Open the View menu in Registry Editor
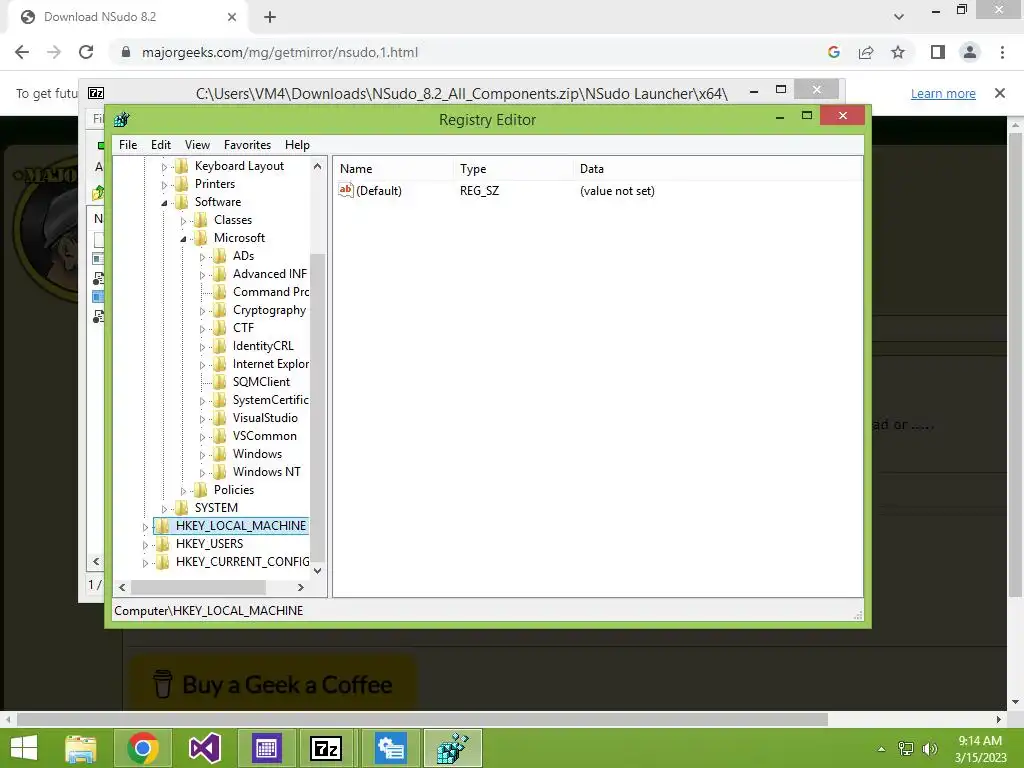Screen dimensions: 1024x768 point(197,145)
